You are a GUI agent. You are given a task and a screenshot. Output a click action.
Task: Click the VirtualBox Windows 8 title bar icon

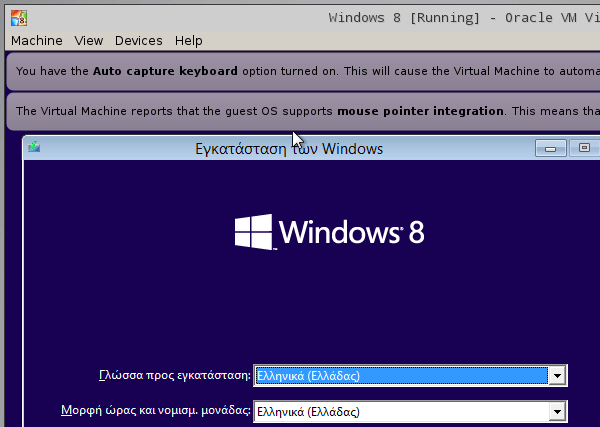19,18
